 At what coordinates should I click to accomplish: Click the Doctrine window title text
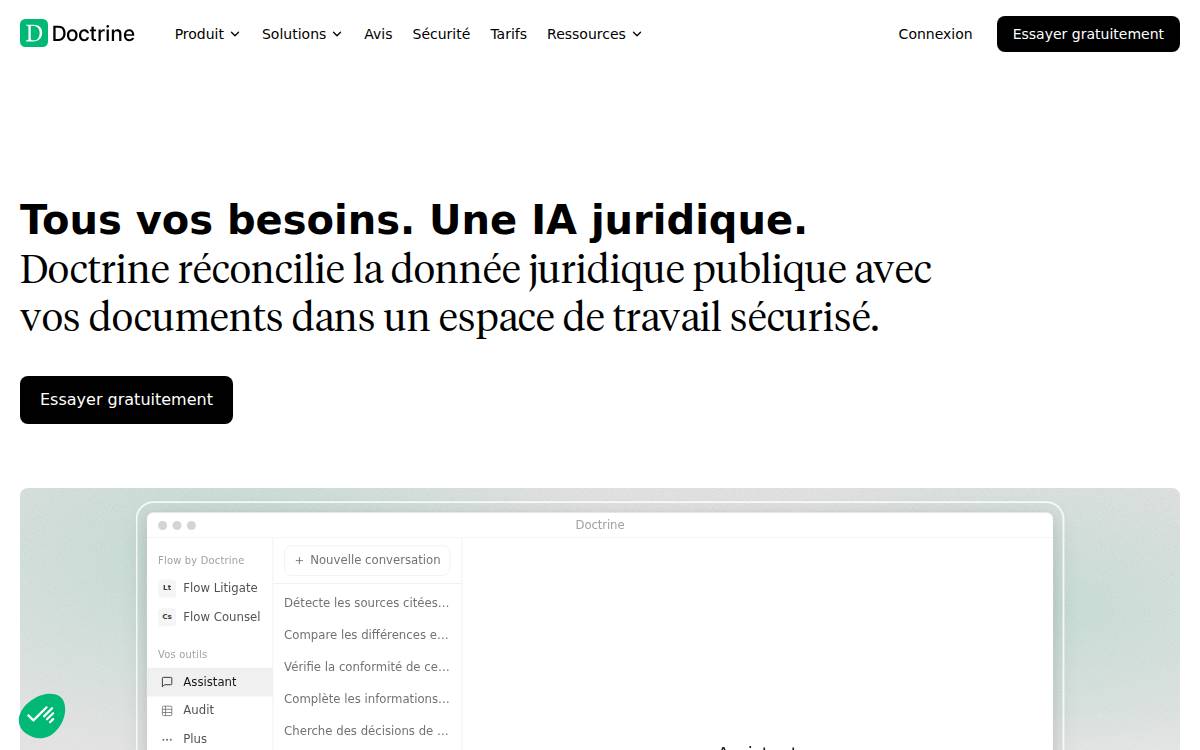(600, 525)
